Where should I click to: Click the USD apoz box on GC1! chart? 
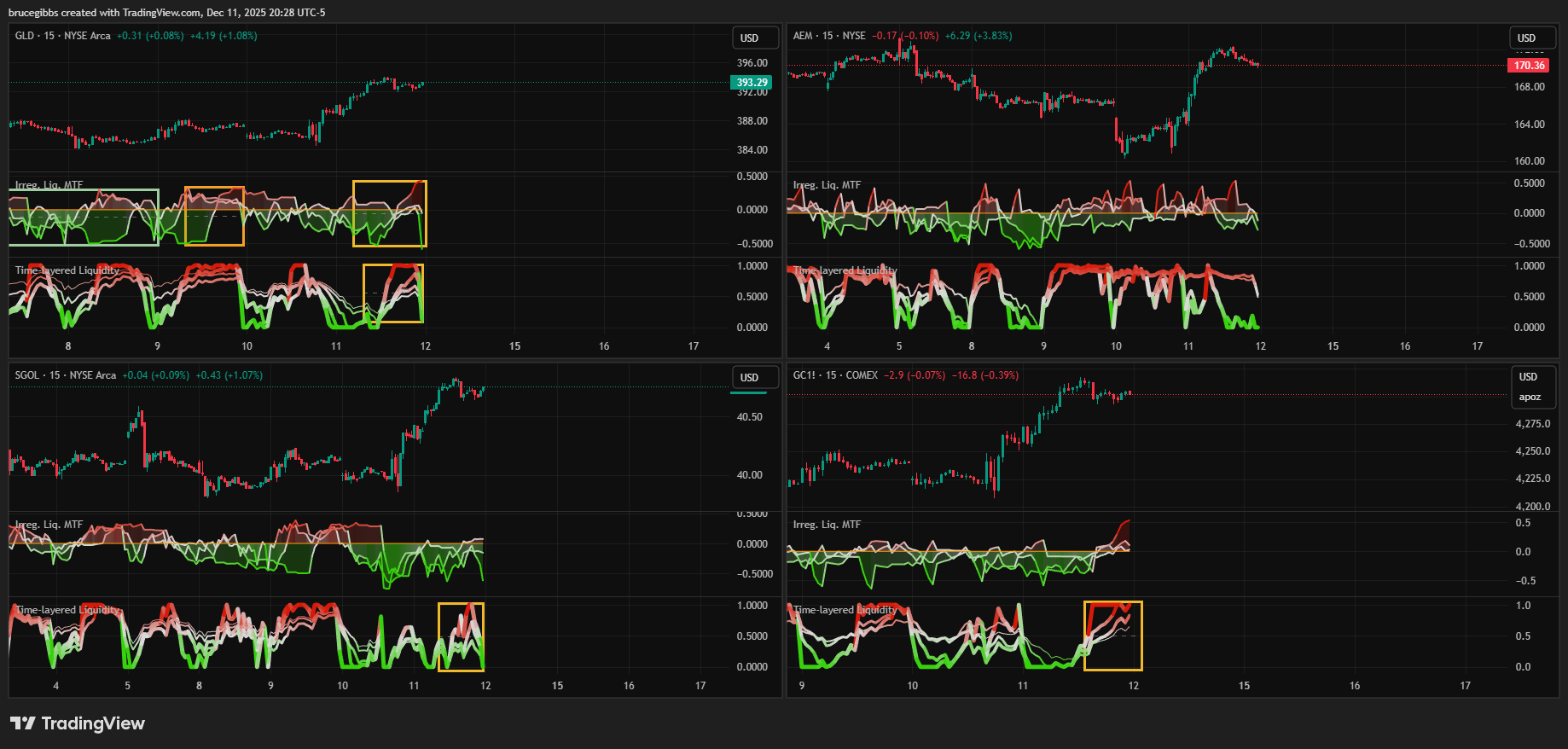point(1532,386)
